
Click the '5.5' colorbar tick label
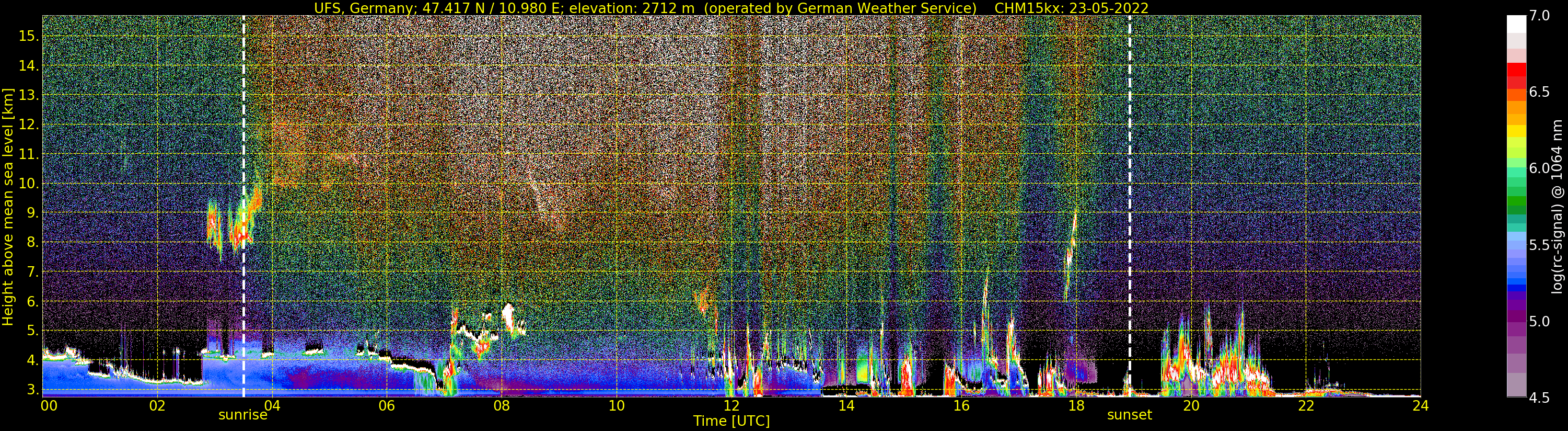[1539, 245]
